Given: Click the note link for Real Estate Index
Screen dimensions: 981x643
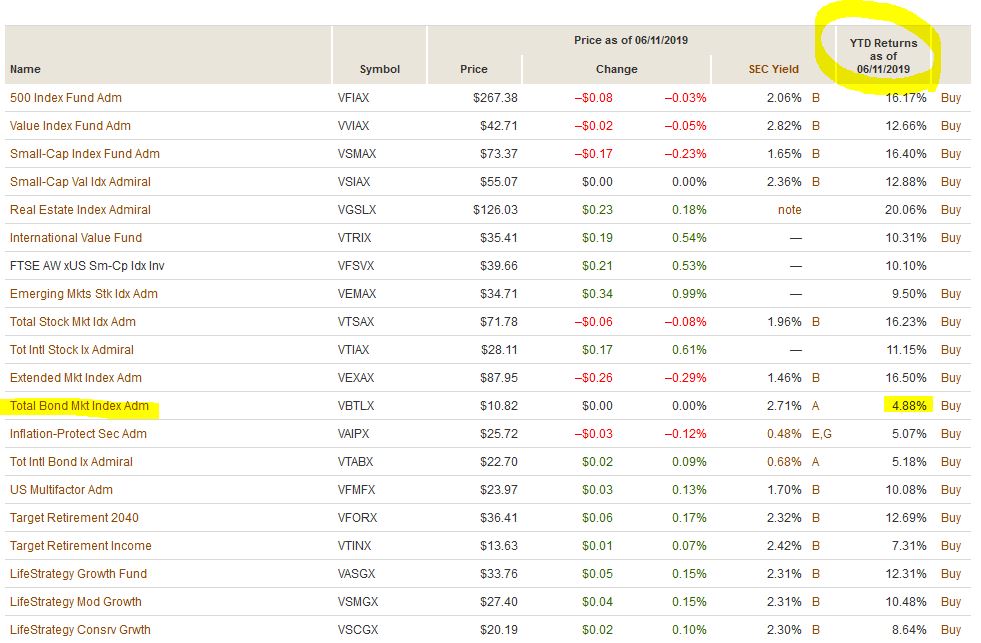Looking at the screenshot, I should [790, 210].
